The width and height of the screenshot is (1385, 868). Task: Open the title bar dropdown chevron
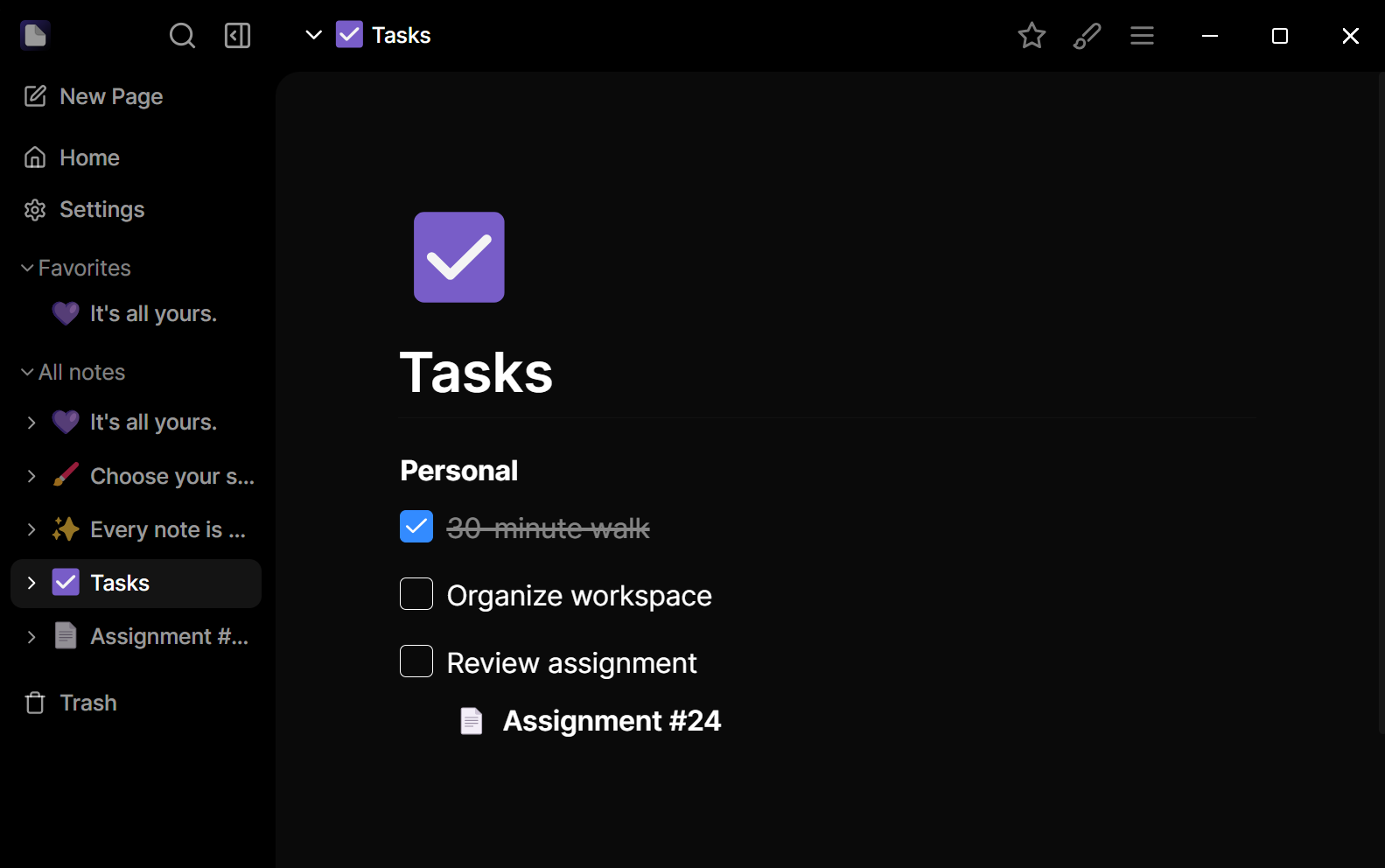coord(313,36)
